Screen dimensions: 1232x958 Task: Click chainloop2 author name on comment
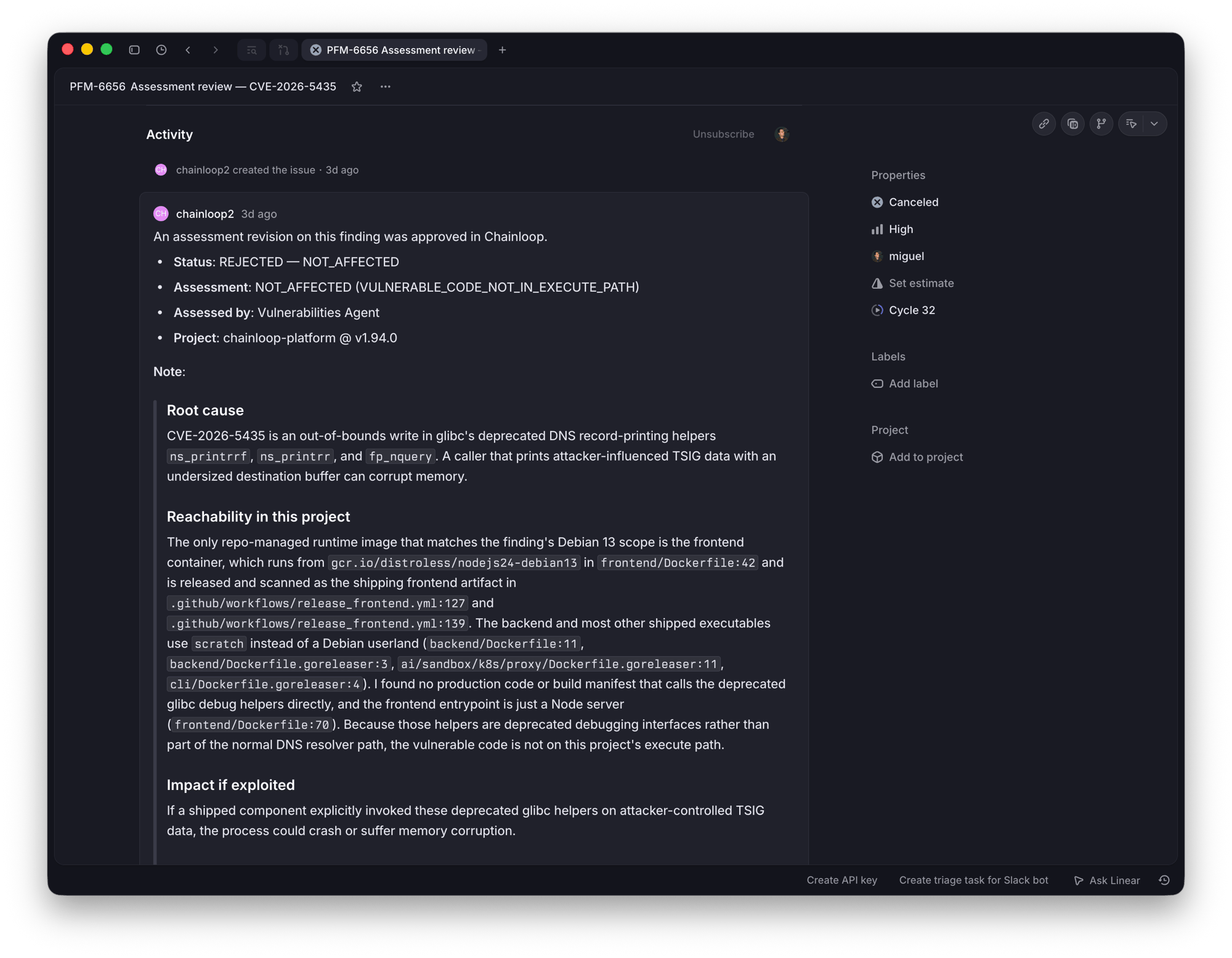[x=205, y=214]
